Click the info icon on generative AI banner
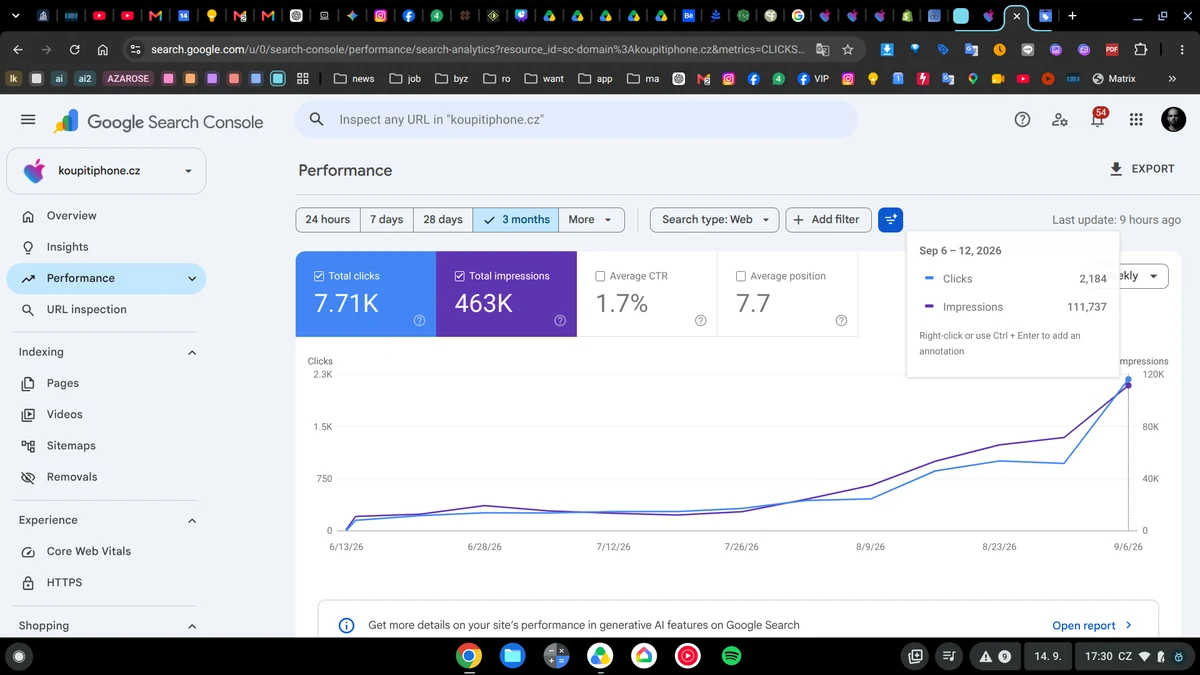This screenshot has width=1200, height=675. (x=346, y=625)
